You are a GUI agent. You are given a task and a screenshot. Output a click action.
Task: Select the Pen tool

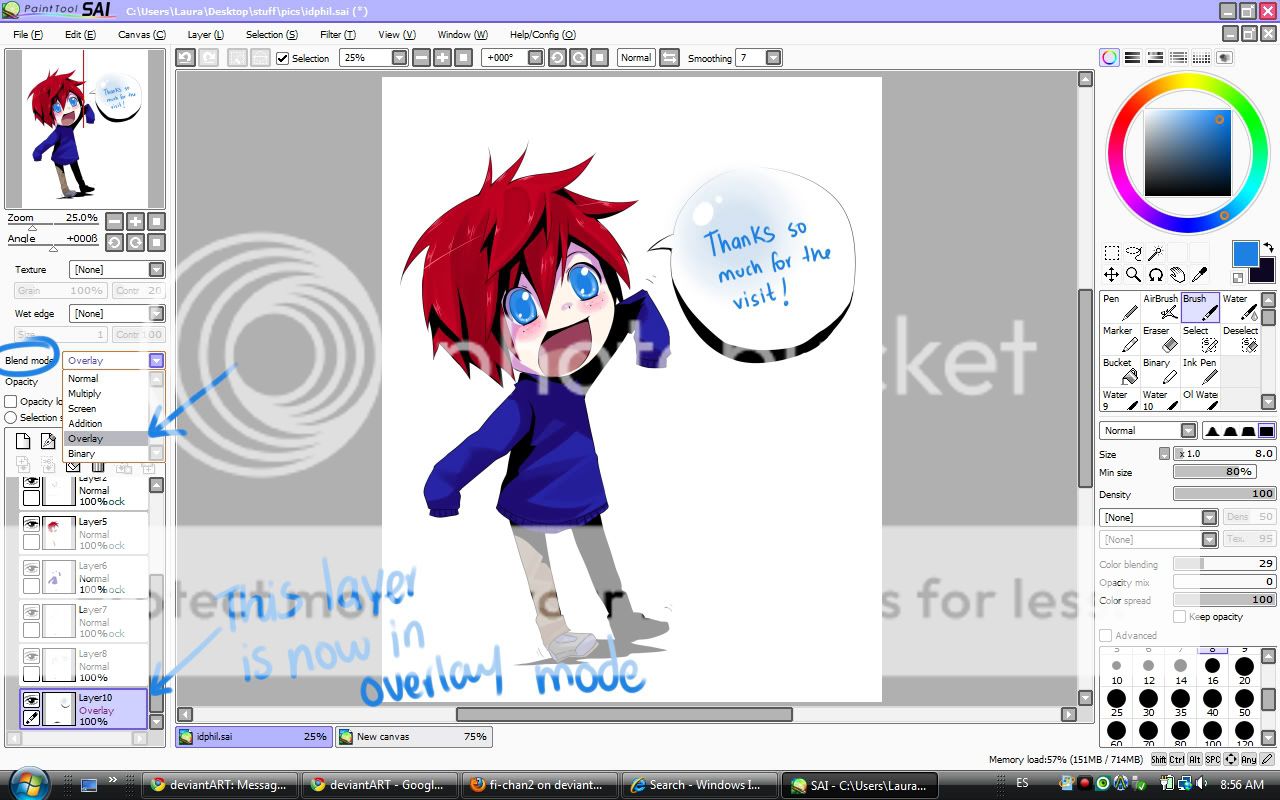pyautogui.click(x=1119, y=307)
